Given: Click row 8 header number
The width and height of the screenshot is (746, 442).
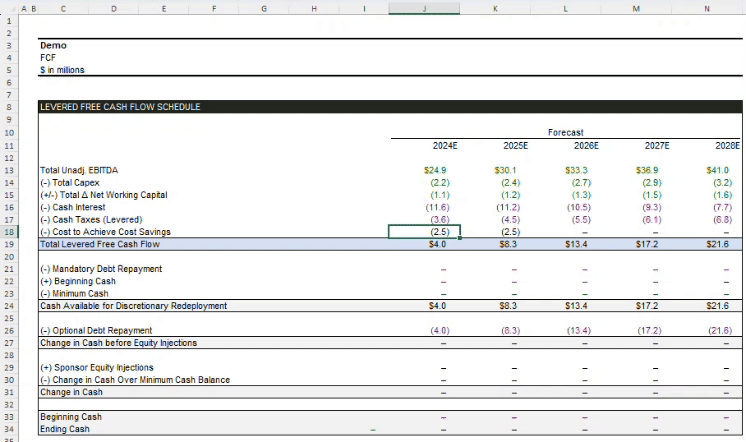Looking at the screenshot, I should (9, 106).
